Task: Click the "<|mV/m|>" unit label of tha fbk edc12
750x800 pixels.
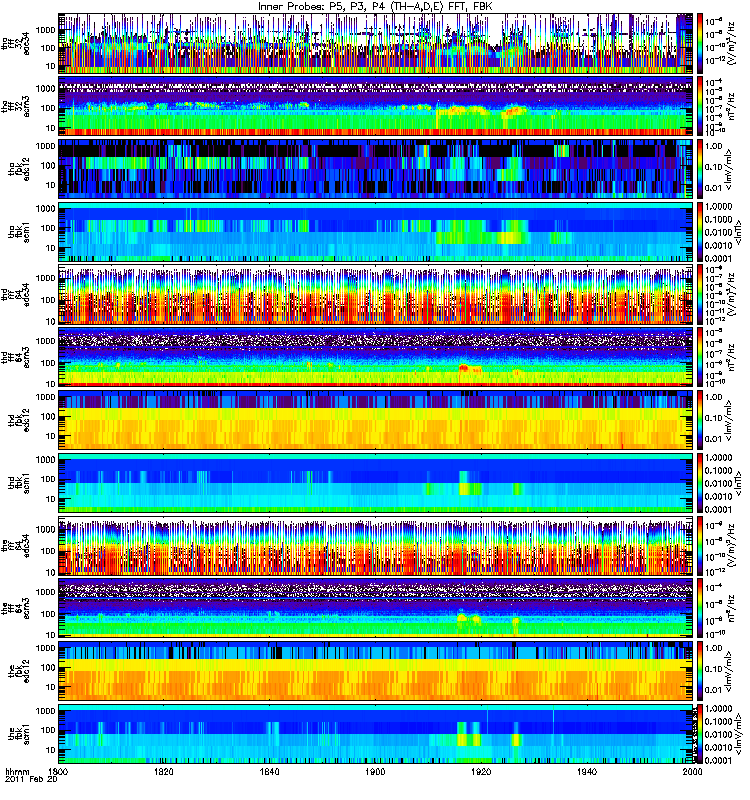Action: 729,169
